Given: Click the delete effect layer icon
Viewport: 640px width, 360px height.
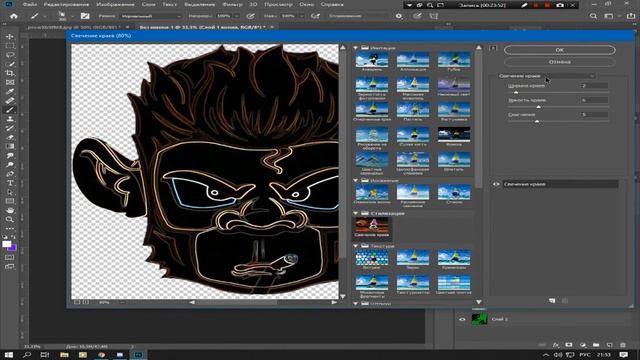Looking at the screenshot, I should point(565,301).
